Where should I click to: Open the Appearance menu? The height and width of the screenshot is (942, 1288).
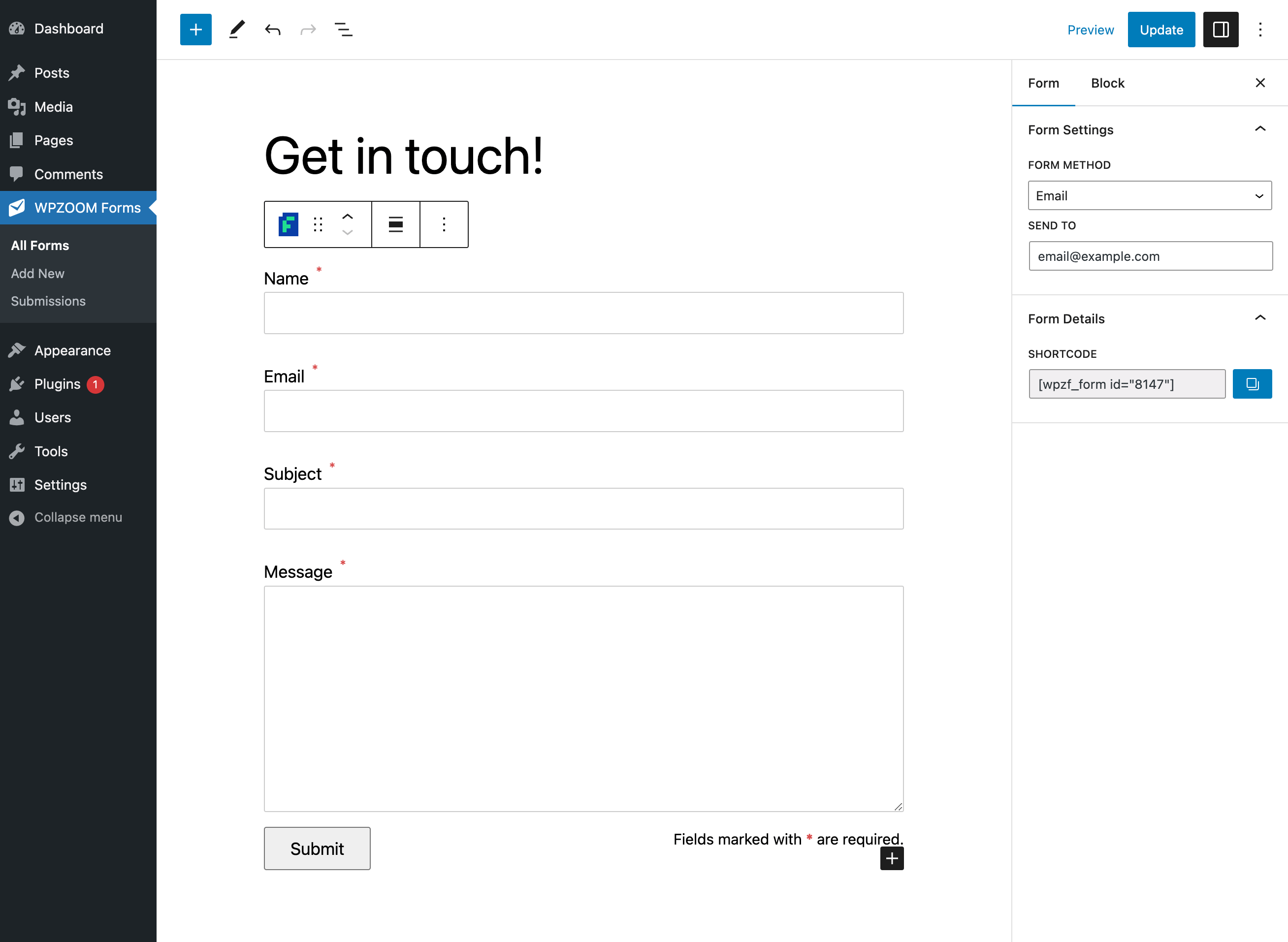pos(78,351)
